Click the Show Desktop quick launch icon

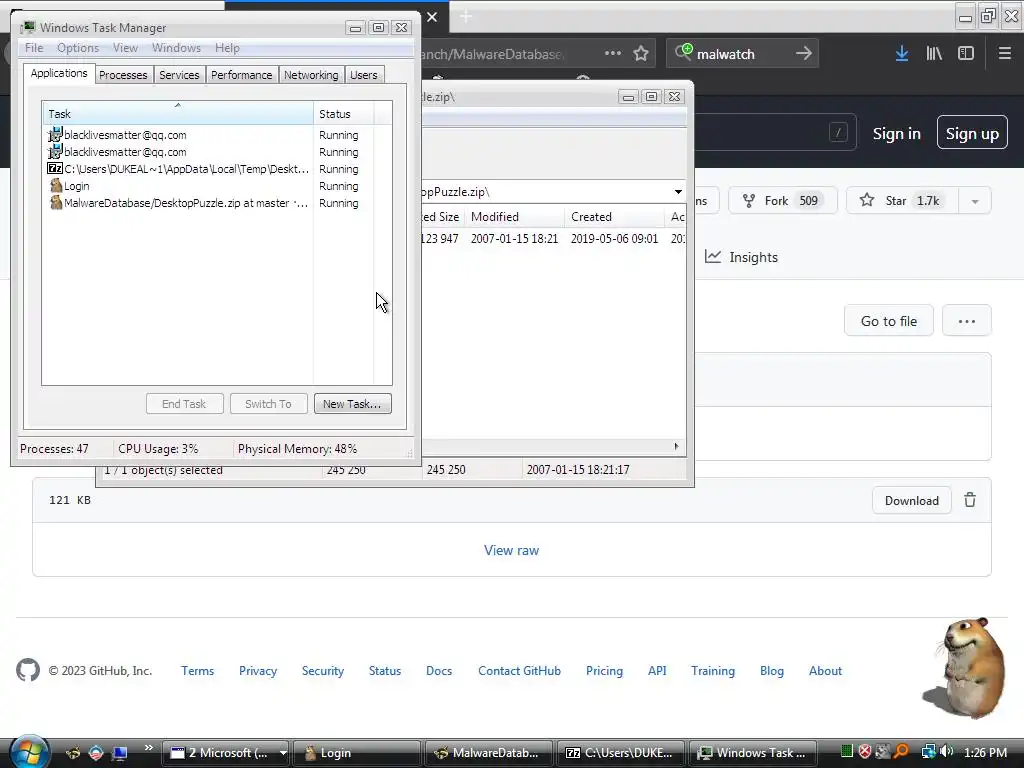click(120, 753)
